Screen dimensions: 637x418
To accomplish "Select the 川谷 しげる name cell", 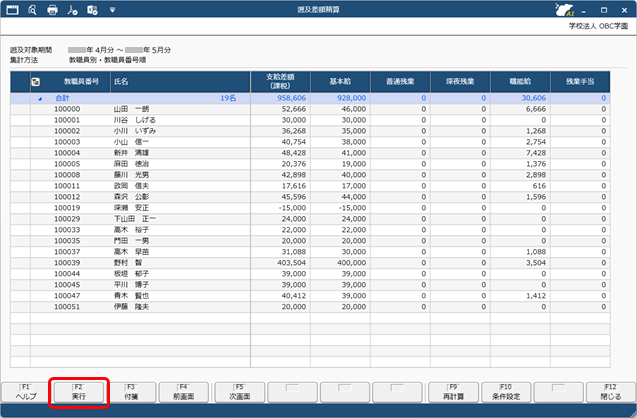I will [x=180, y=120].
